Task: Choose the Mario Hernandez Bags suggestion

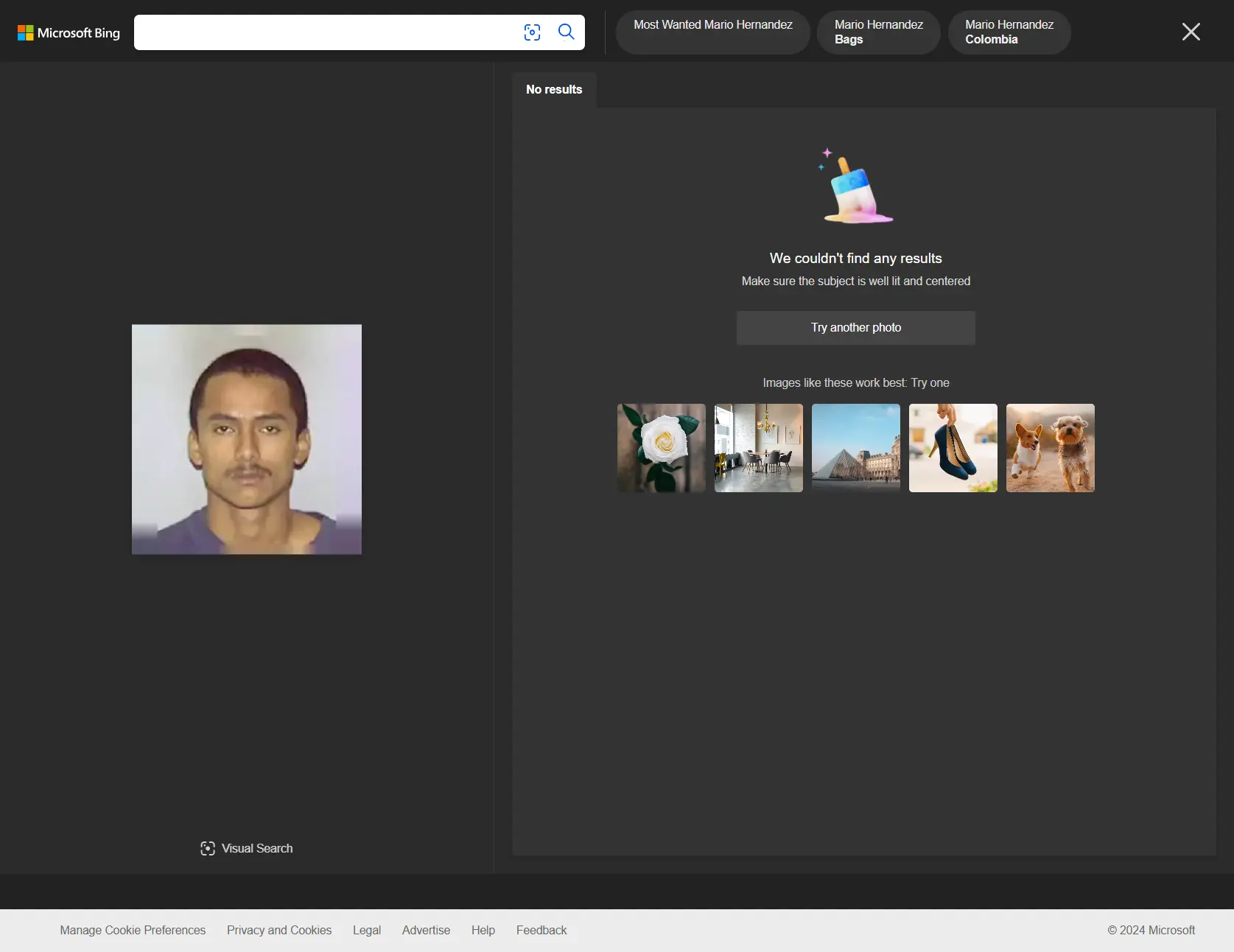Action: [878, 32]
